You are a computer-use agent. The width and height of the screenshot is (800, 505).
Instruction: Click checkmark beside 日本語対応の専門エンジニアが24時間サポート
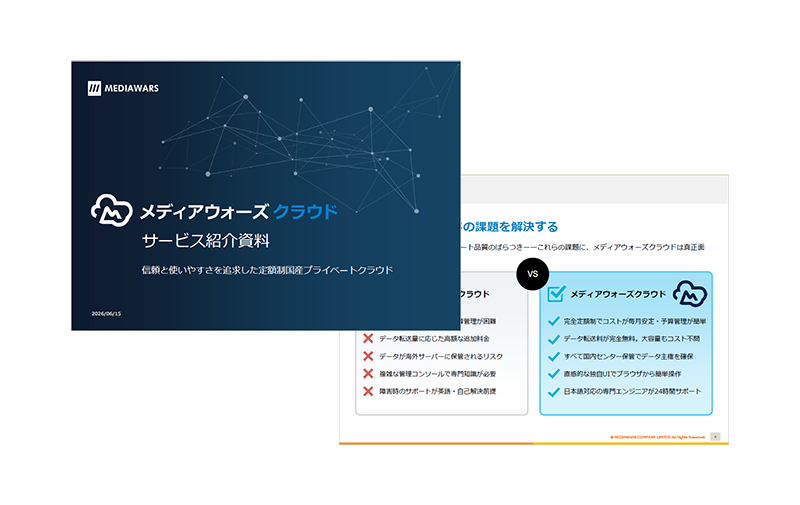tap(554, 392)
